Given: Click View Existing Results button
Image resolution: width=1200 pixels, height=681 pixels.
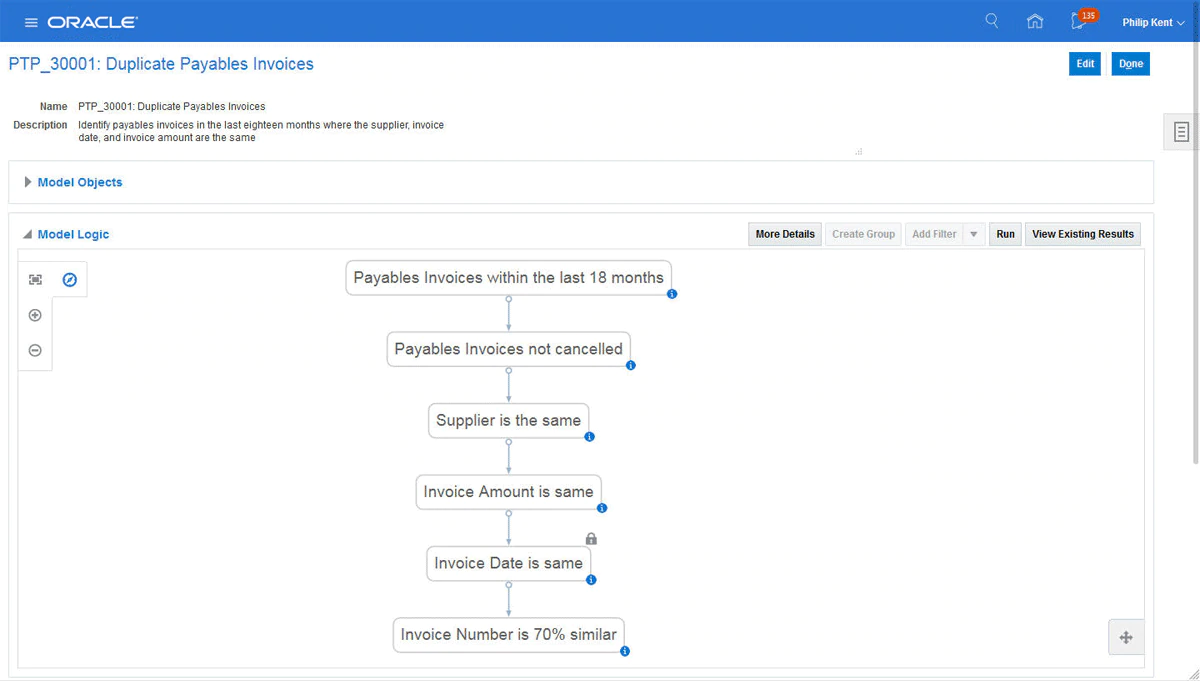Looking at the screenshot, I should (1083, 234).
